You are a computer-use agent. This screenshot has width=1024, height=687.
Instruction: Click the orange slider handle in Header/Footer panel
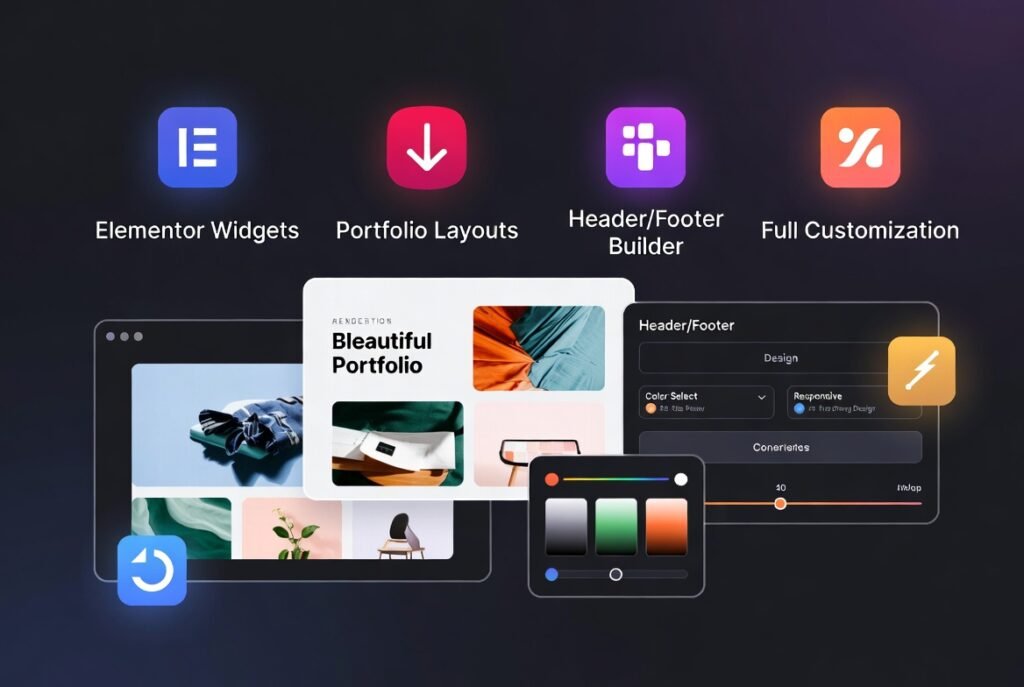tap(780, 503)
